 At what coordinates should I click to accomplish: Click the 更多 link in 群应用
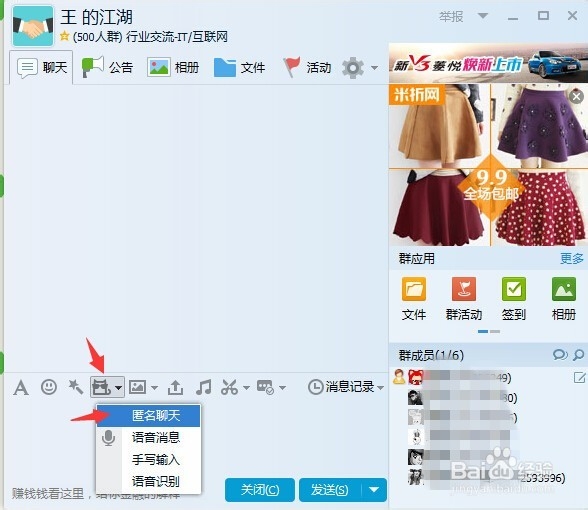(572, 258)
